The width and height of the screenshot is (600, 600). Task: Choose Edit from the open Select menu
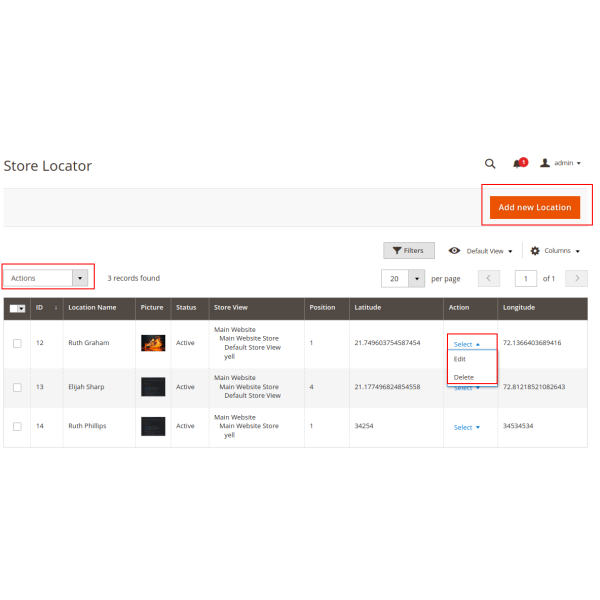coord(460,359)
